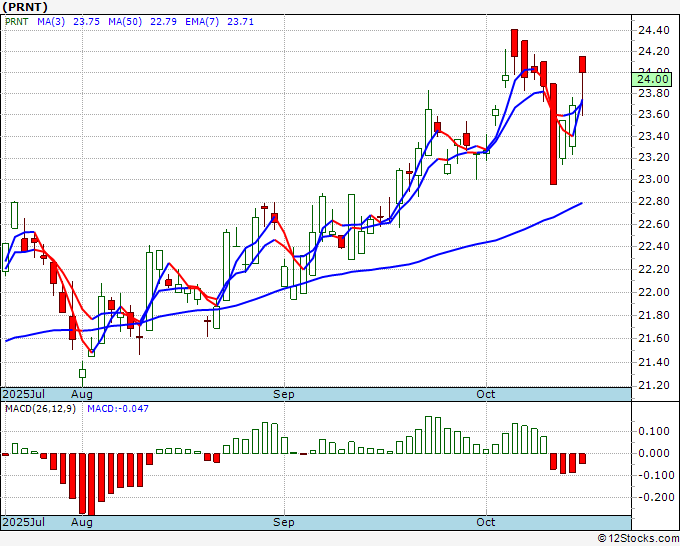Click the EMA(7) value 23.71
The width and height of the screenshot is (680, 546).
[x=240, y=22]
